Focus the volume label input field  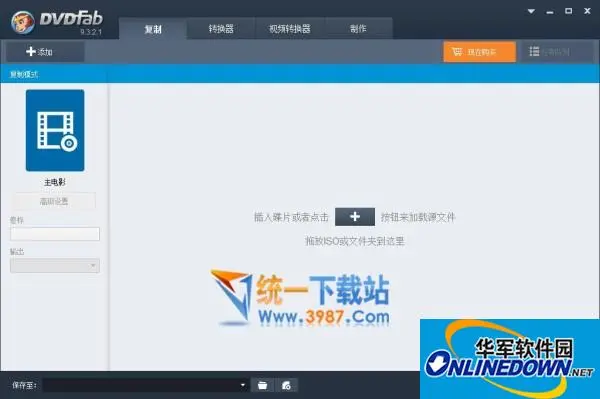coord(55,234)
